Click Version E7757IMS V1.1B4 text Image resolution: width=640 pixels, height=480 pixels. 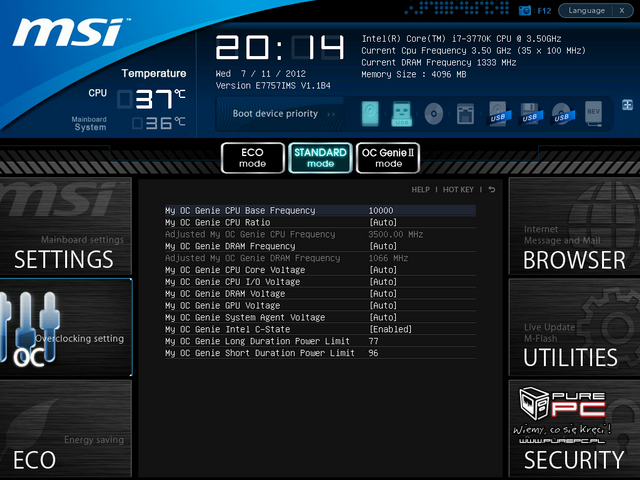(x=273, y=86)
